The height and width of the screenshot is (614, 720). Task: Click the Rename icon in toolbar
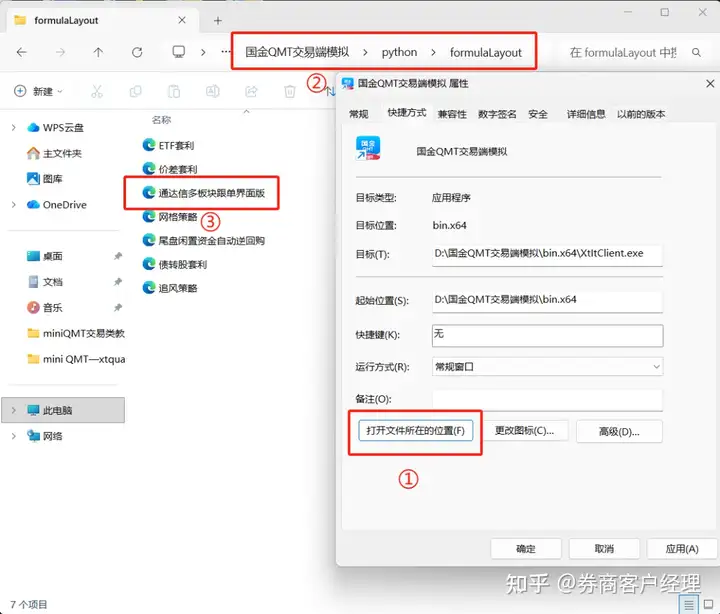(x=213, y=91)
